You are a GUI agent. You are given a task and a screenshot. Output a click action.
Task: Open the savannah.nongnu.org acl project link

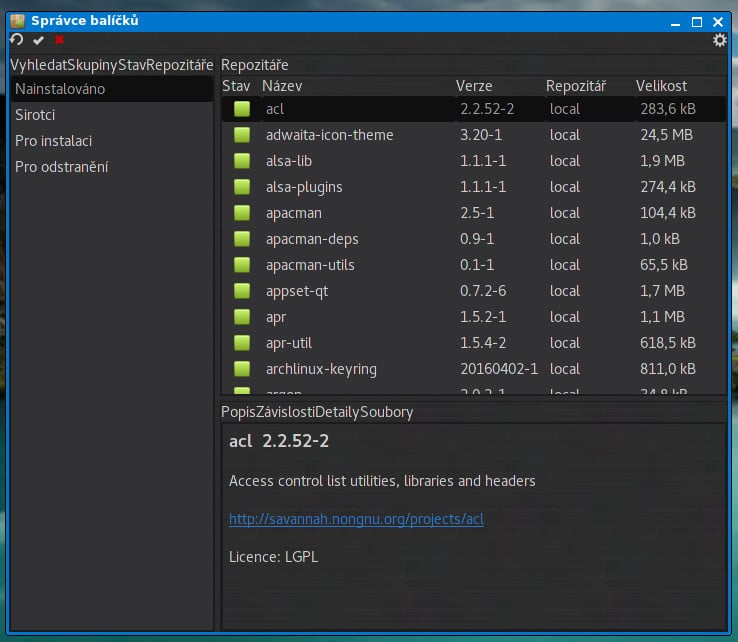pos(356,519)
